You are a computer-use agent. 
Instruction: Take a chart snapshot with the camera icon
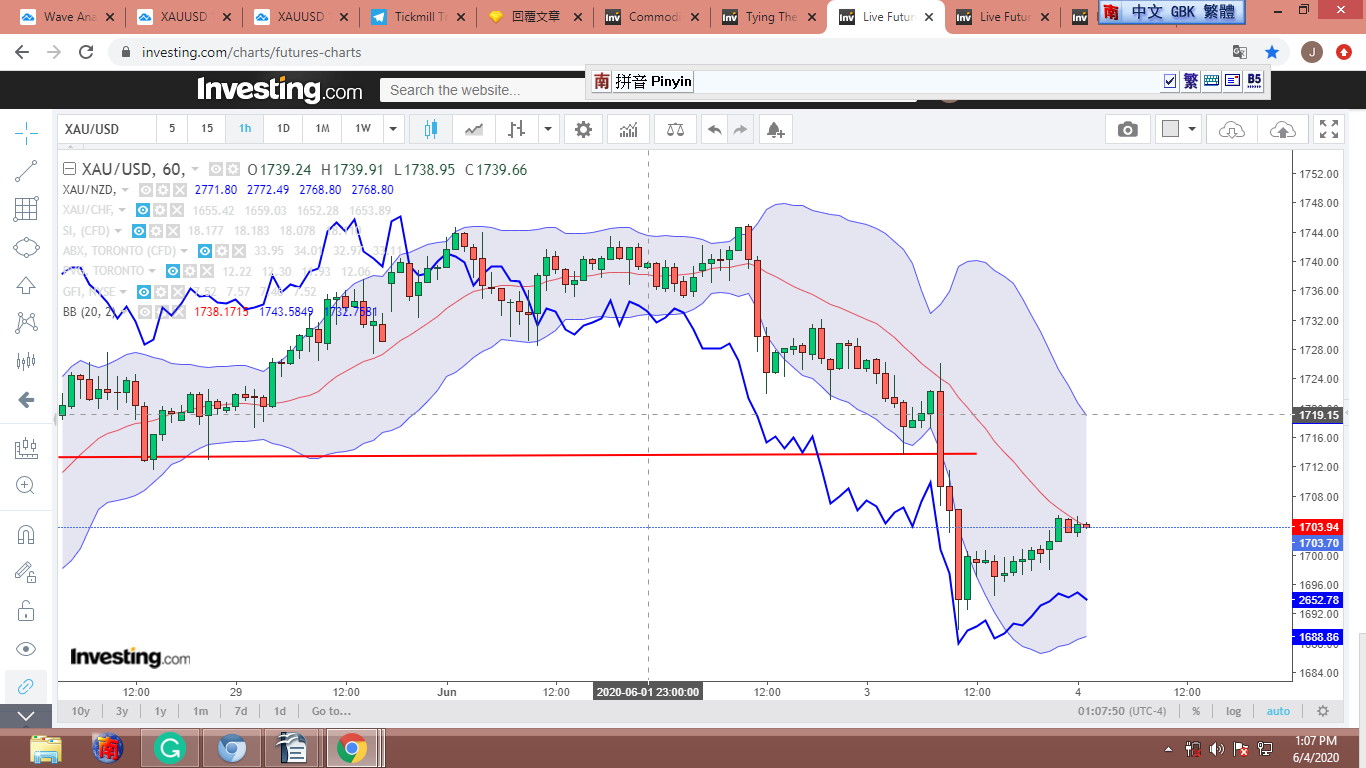(x=1127, y=129)
